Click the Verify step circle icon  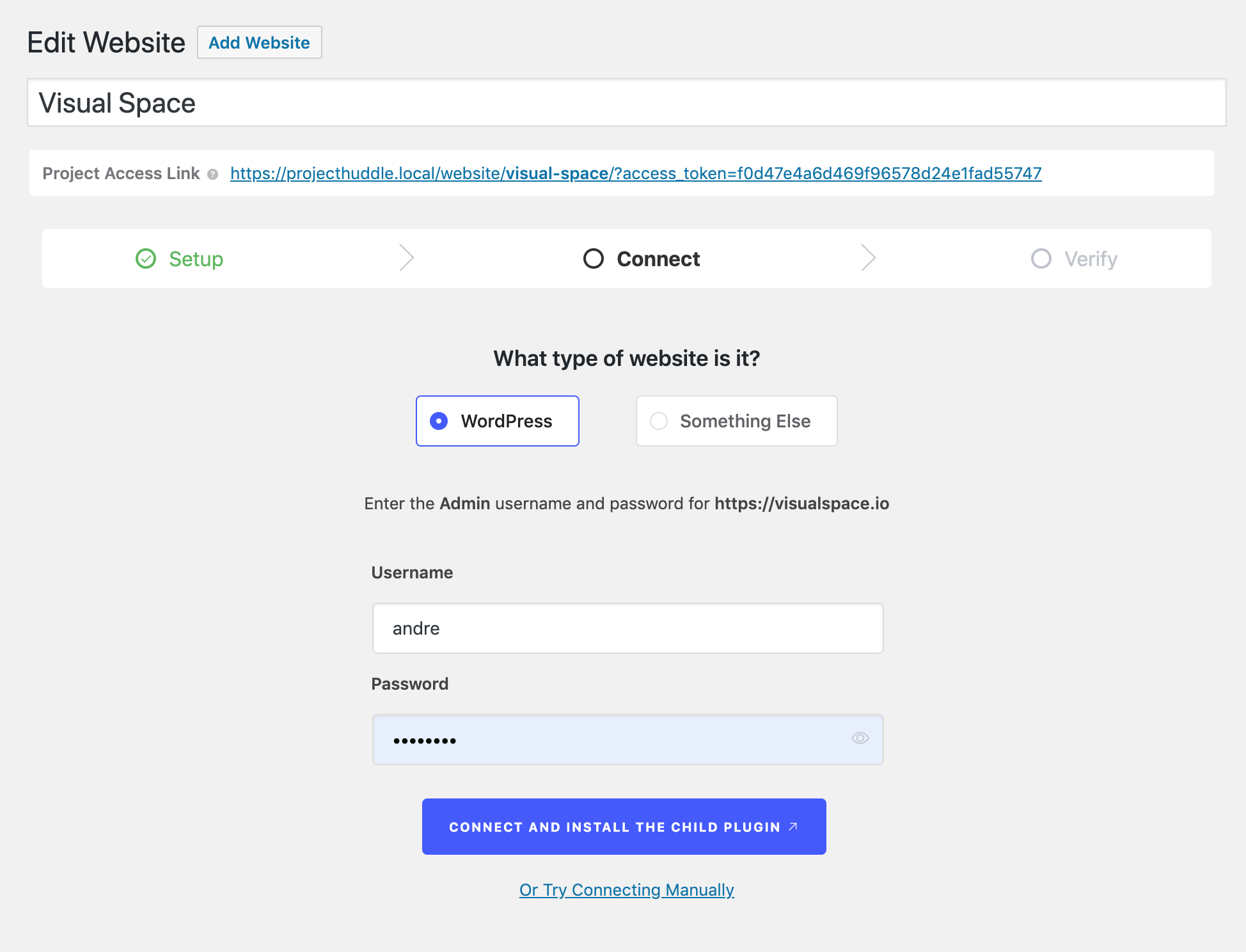(x=1041, y=258)
